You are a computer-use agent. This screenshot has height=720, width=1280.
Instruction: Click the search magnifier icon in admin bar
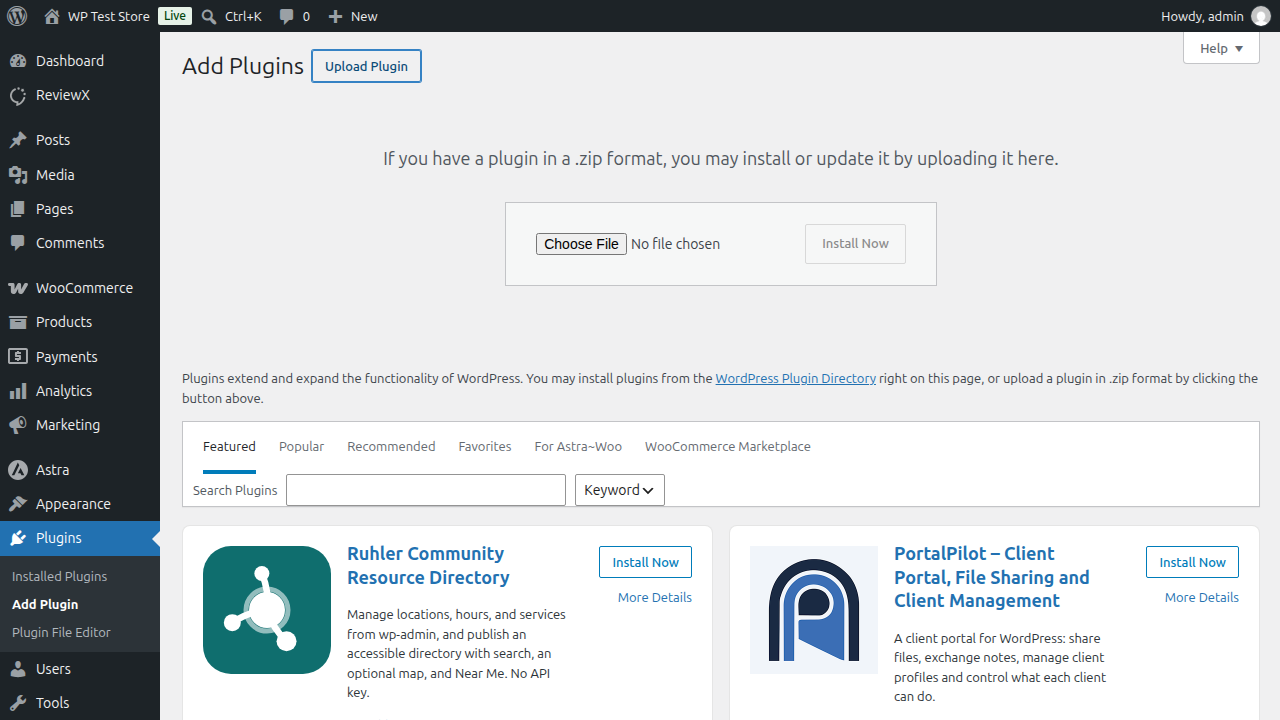click(x=208, y=16)
